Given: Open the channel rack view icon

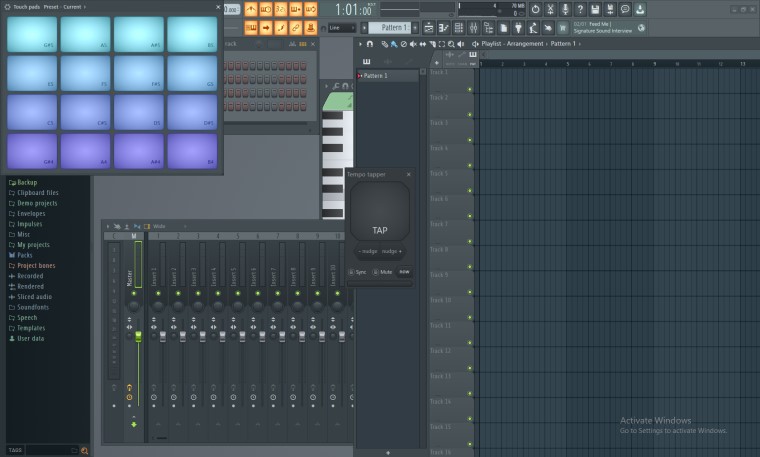Looking at the screenshot, I should 459,28.
